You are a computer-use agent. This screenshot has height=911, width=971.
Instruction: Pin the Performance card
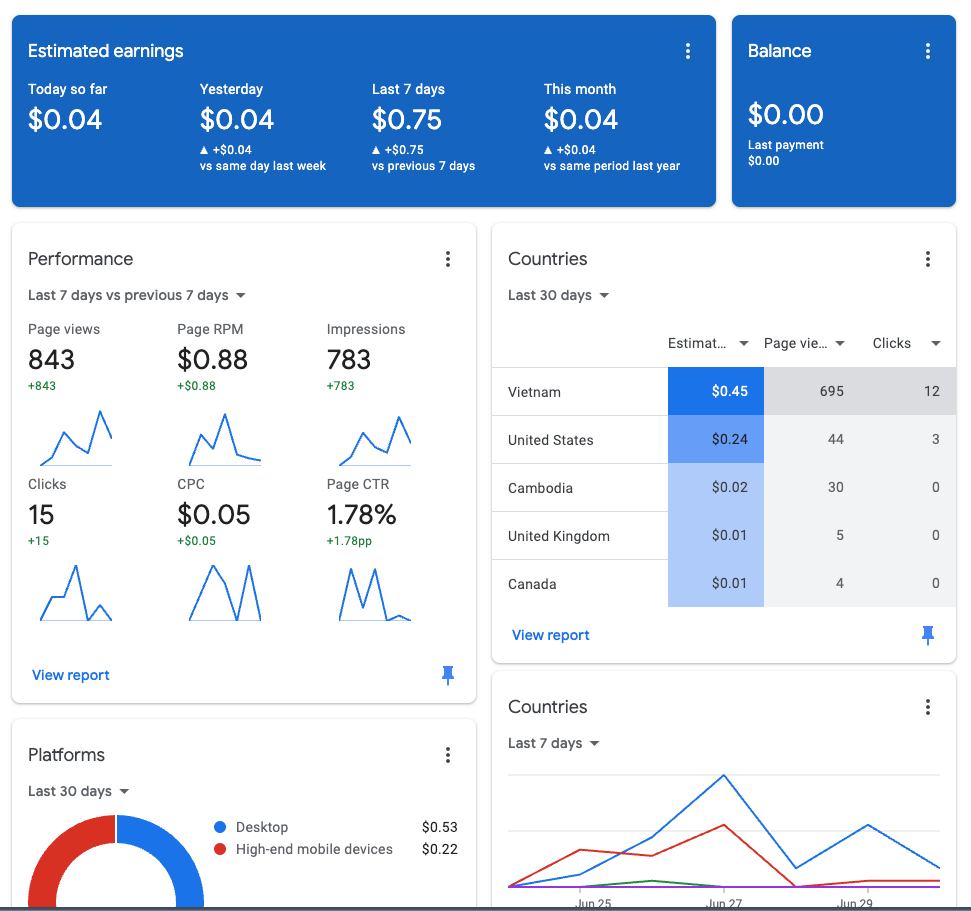point(447,675)
